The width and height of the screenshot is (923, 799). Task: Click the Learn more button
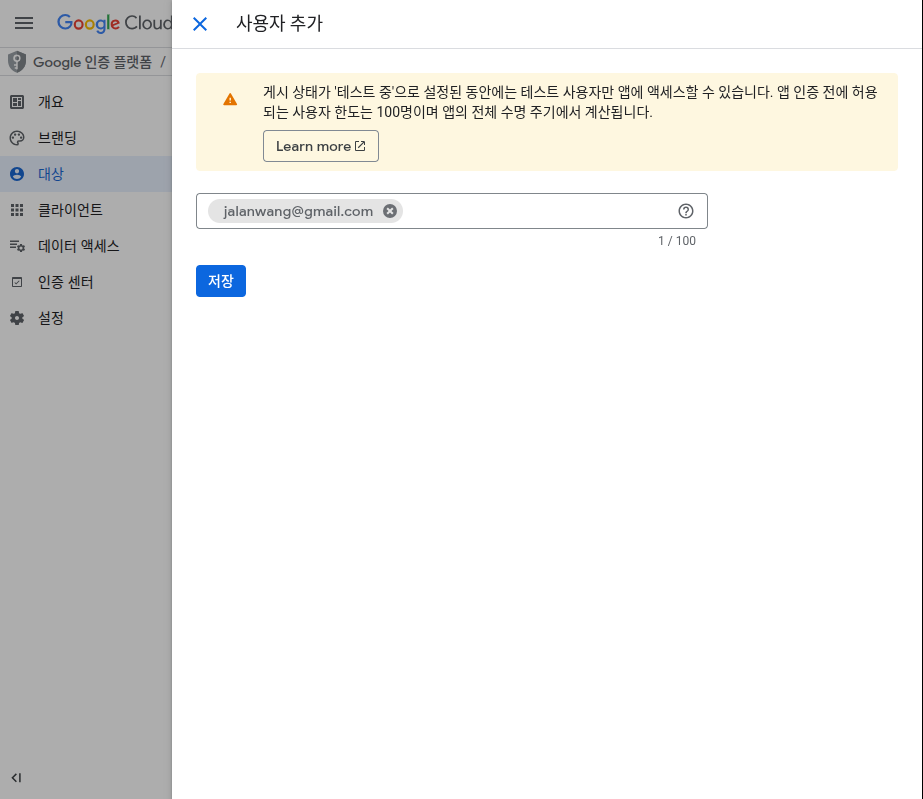320,146
